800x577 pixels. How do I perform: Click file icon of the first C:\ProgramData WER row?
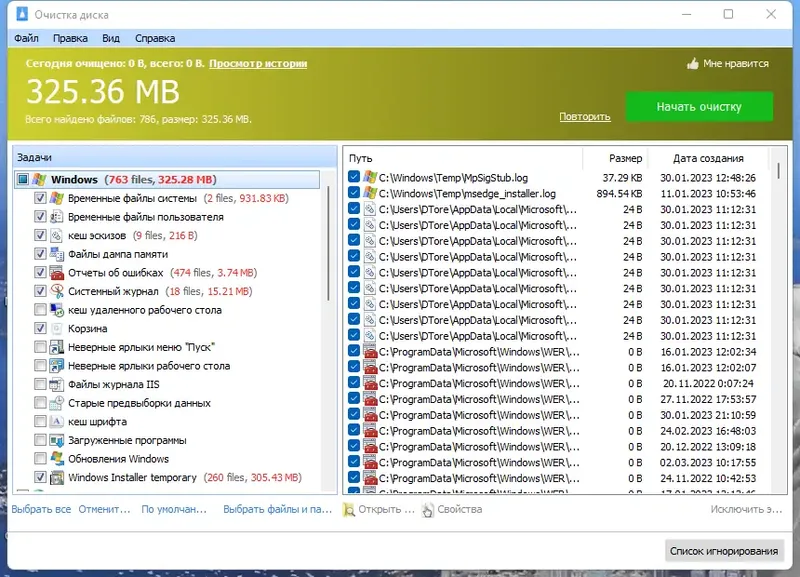[370, 352]
